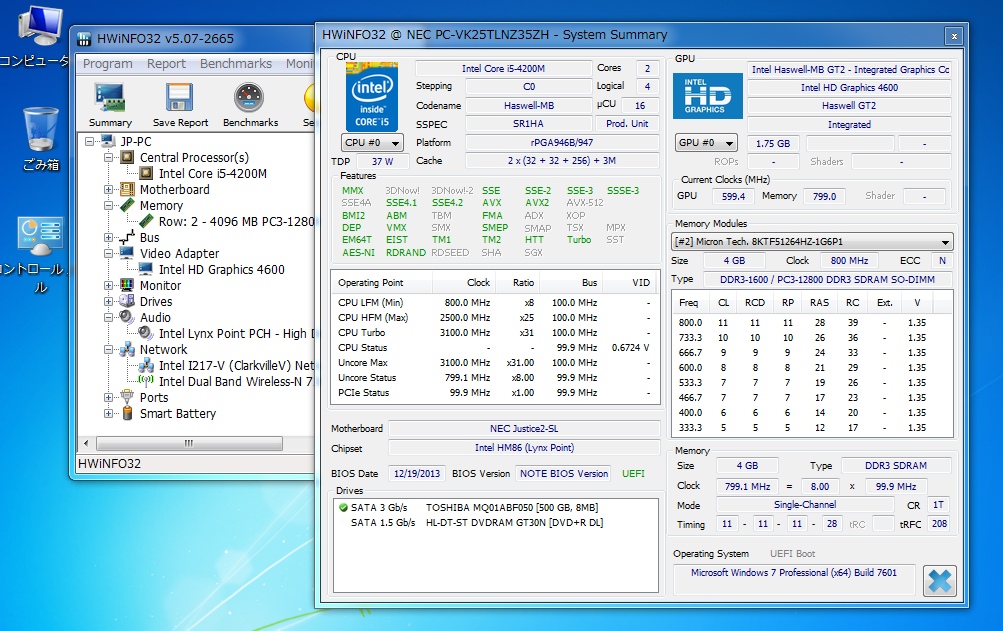Open the Computer desktop icon
Viewport: 1003px width, 631px height.
tap(41, 26)
